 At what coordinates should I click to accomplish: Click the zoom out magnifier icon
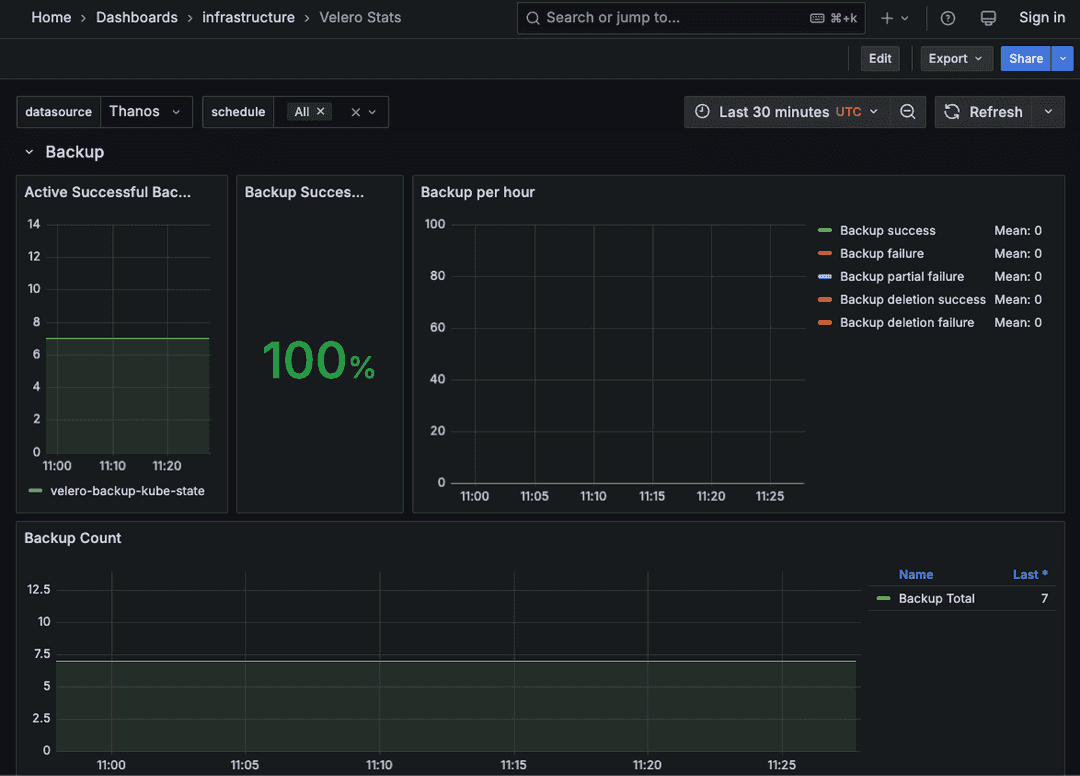click(x=907, y=112)
